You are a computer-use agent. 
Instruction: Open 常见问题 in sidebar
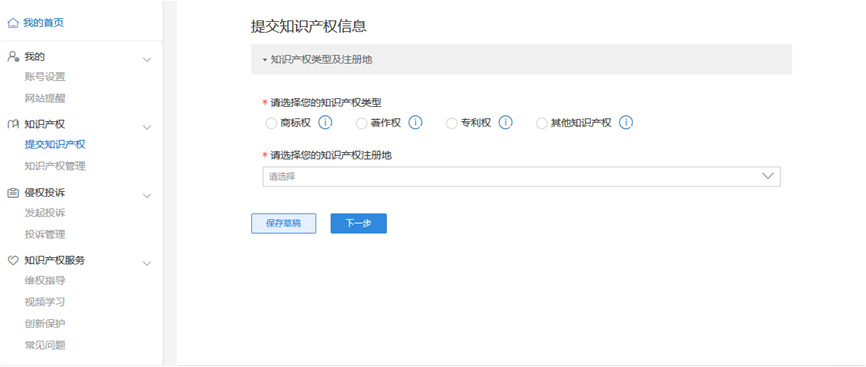coord(45,345)
